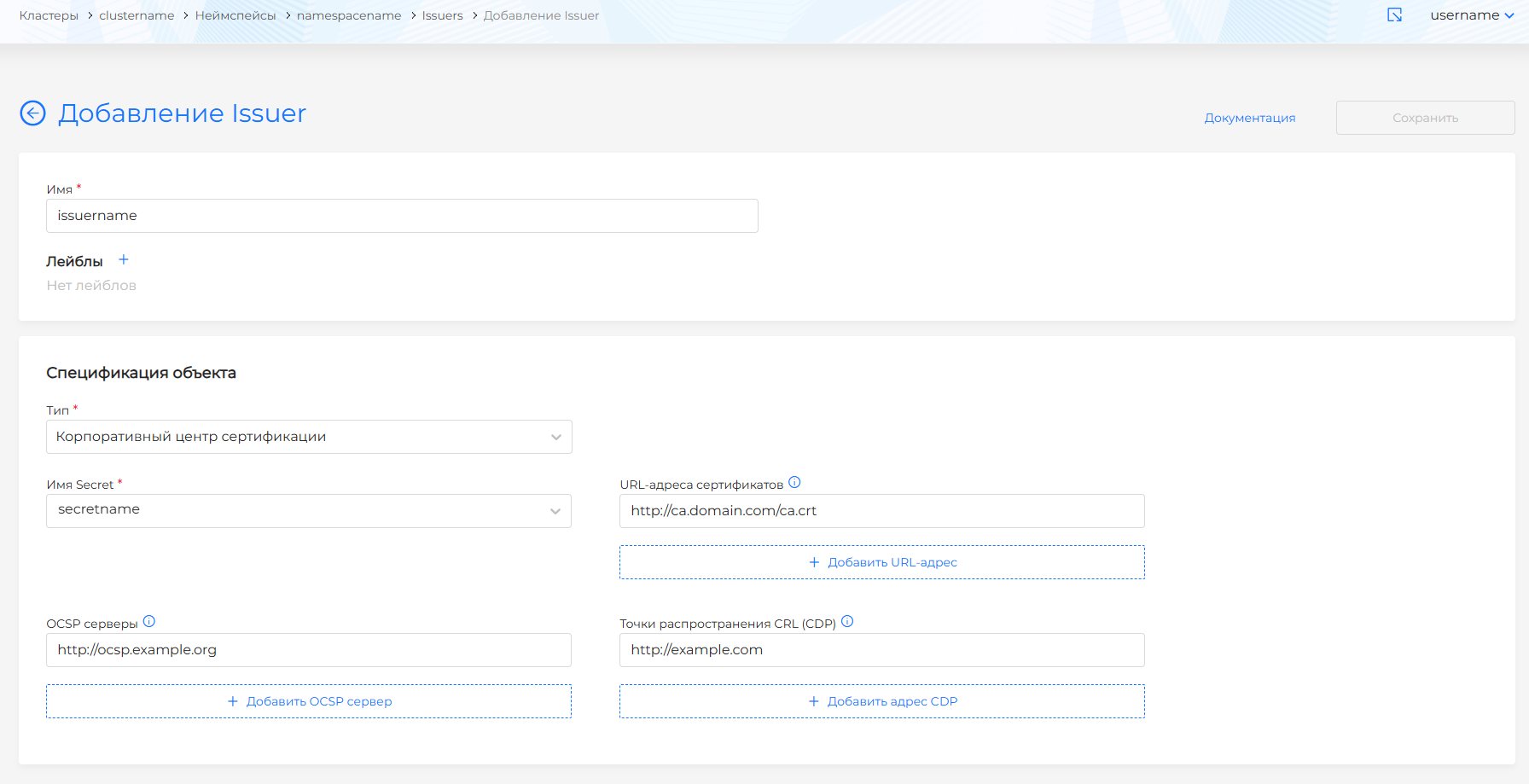Click the back arrow next to Добавление Issuer
This screenshot has height=784, width=1529.
pos(32,113)
